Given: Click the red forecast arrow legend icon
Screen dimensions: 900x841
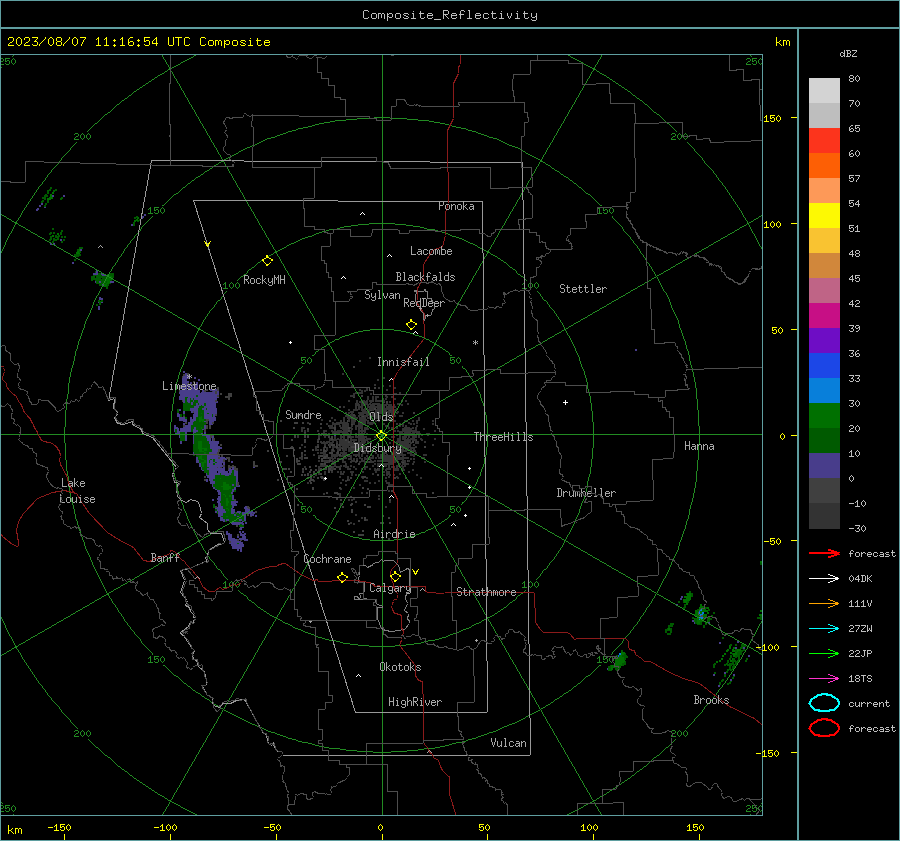Looking at the screenshot, I should (824, 553).
